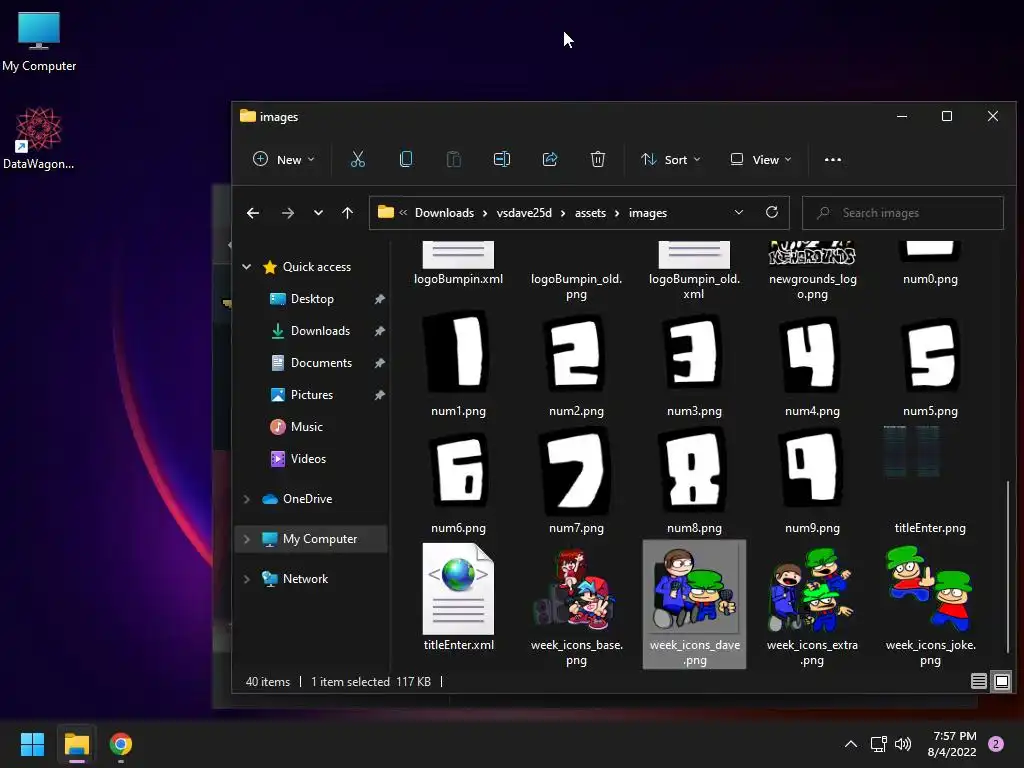Click the Cut scissors icon in toolbar
This screenshot has height=768, width=1024.
(357, 159)
